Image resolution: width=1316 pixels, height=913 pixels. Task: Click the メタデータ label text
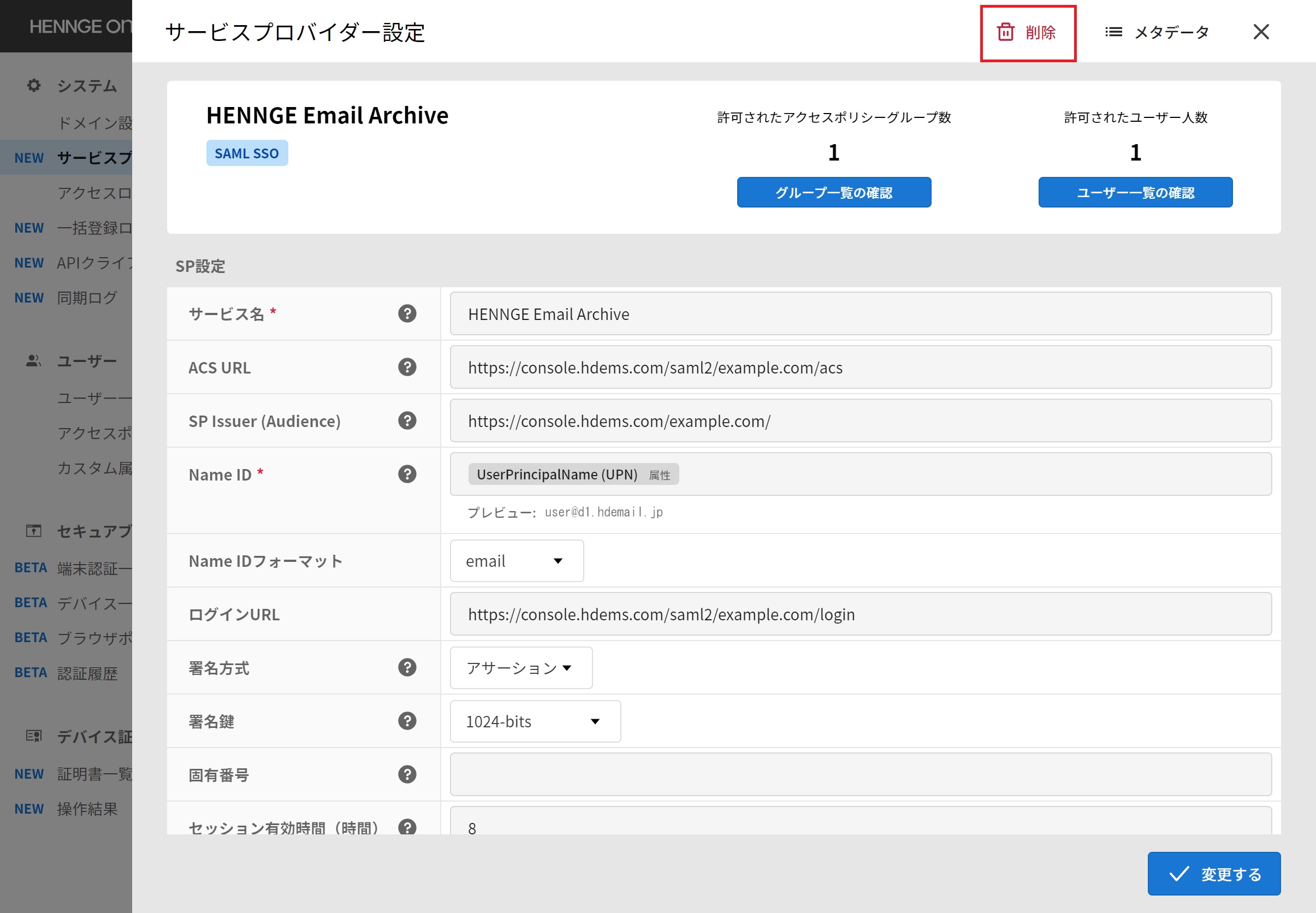[x=1171, y=33]
